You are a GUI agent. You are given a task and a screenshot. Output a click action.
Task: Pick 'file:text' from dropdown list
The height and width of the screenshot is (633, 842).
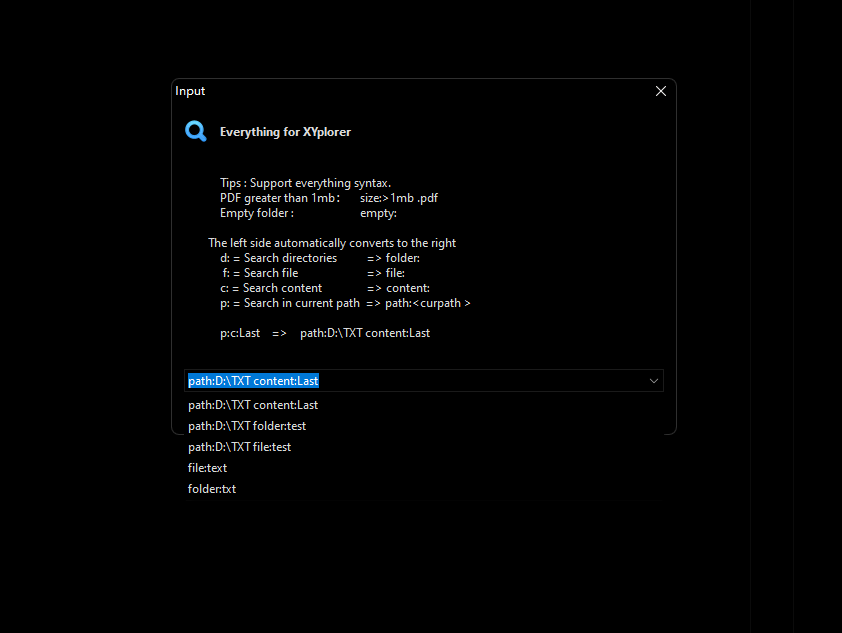coord(423,468)
